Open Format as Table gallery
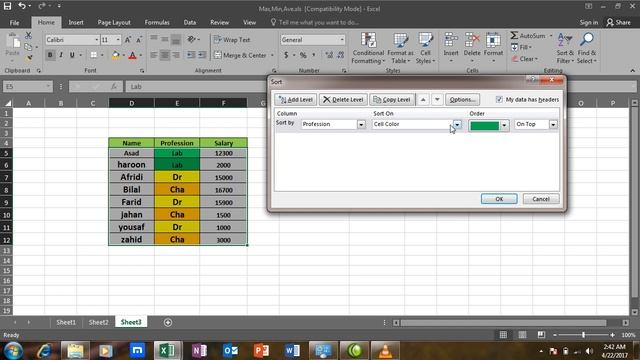Screen dimensions: 640x360 click(400, 48)
